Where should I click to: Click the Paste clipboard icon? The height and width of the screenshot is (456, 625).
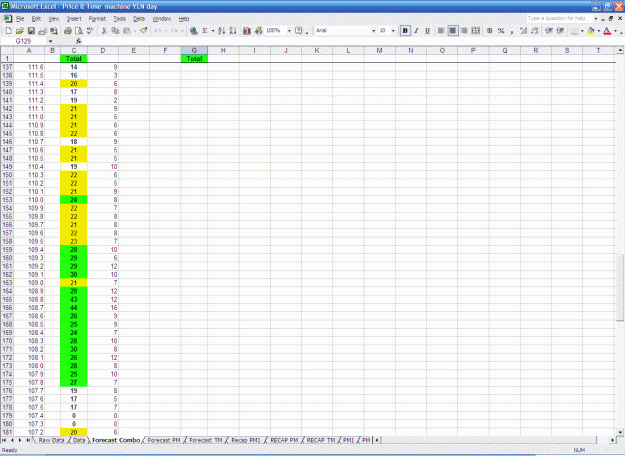[127, 31]
